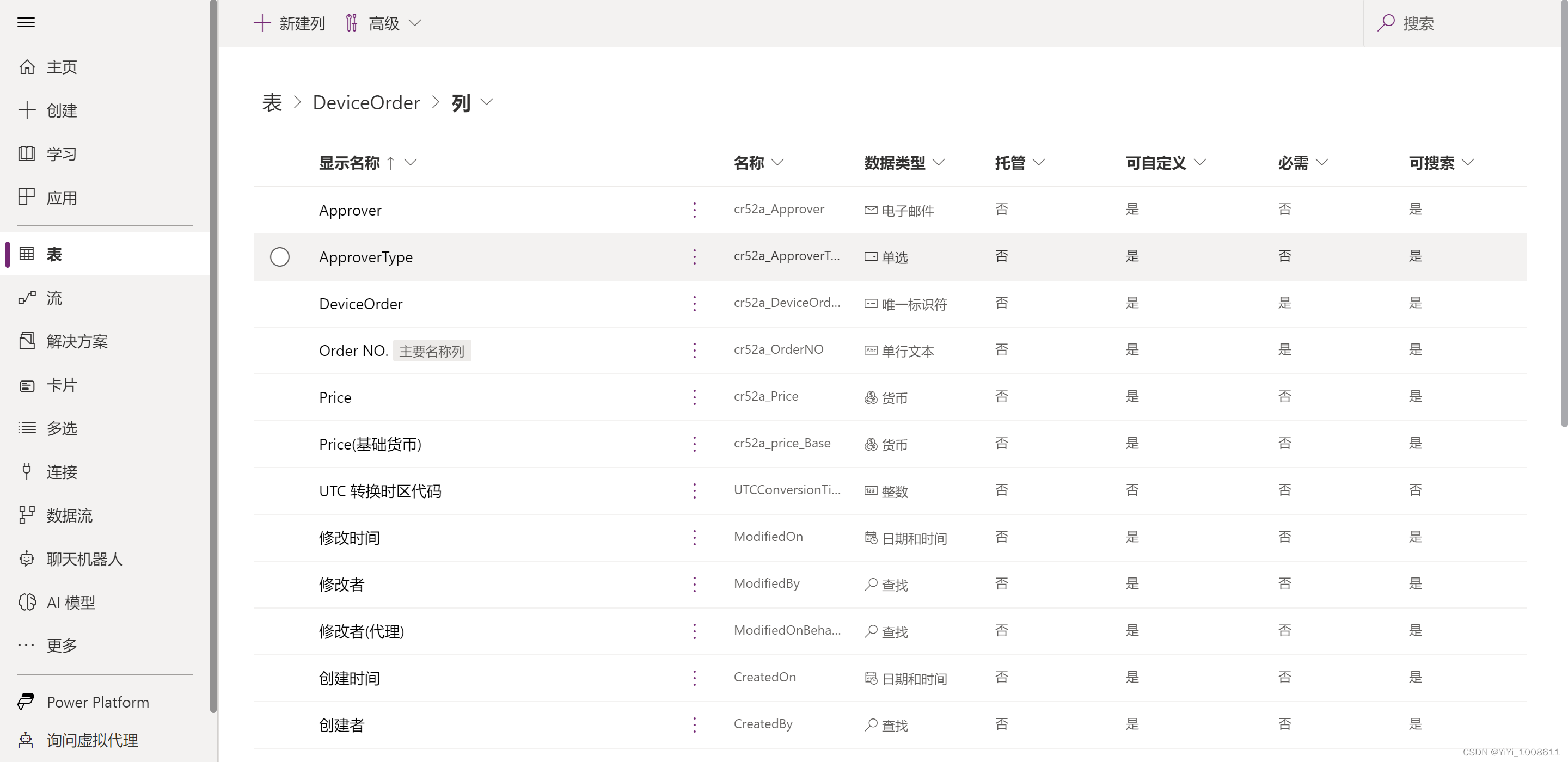Open 卡片 in the sidebar
Viewport: 1568px width, 762px height.
tap(61, 385)
